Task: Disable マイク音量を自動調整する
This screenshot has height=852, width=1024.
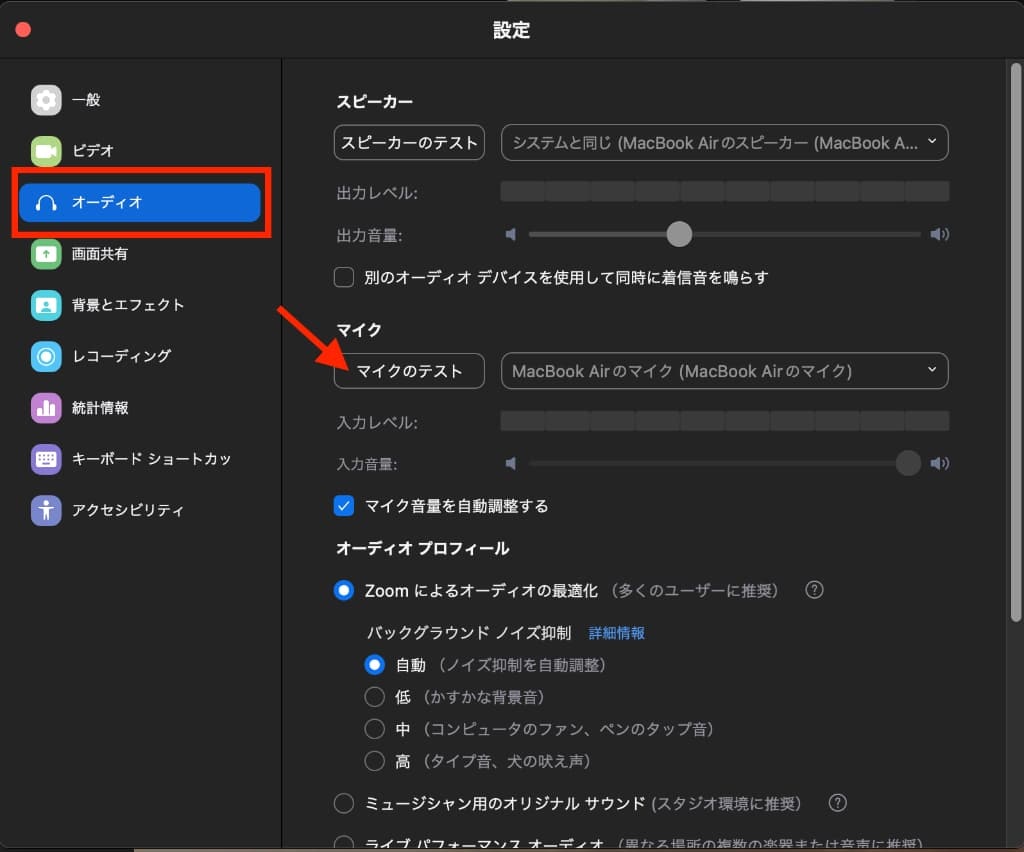Action: 343,506
